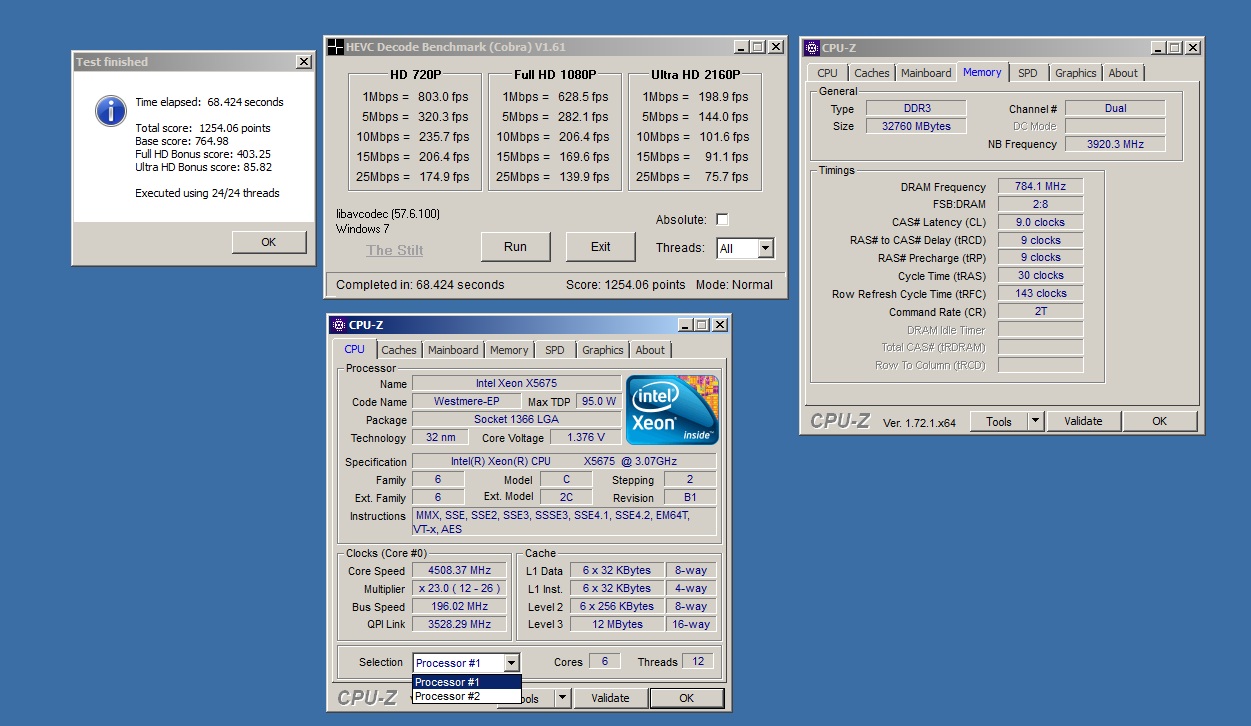Open About tab in Memory window
The image size is (1251, 726).
coord(1123,73)
